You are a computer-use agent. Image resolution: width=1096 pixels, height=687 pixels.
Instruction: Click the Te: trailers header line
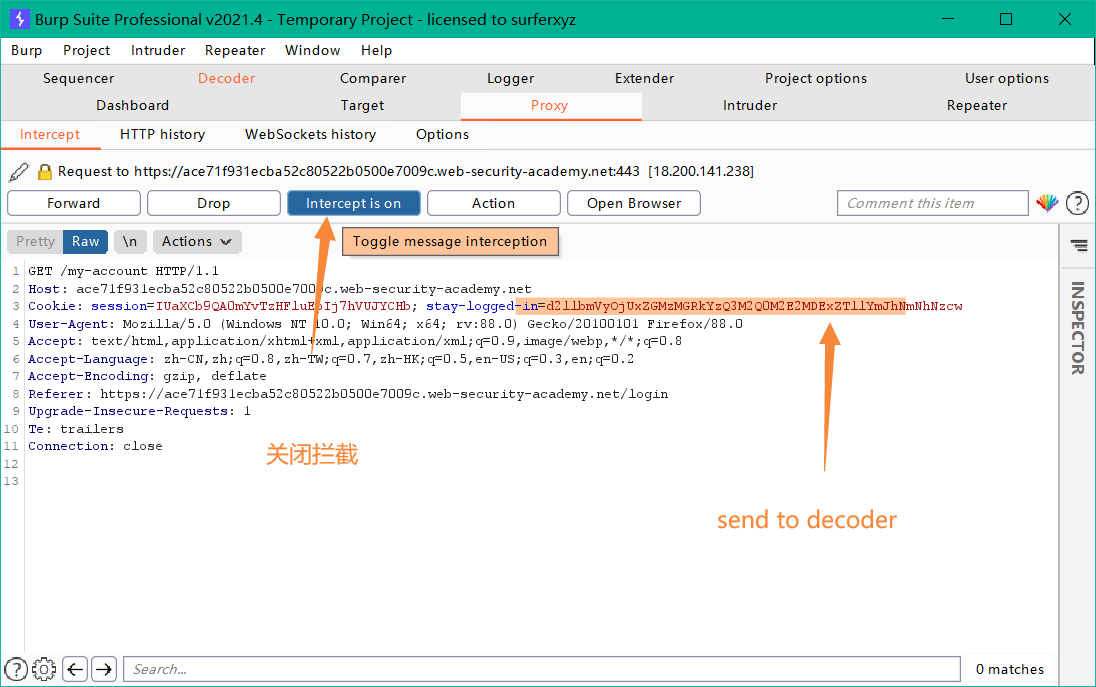[x=75, y=428]
